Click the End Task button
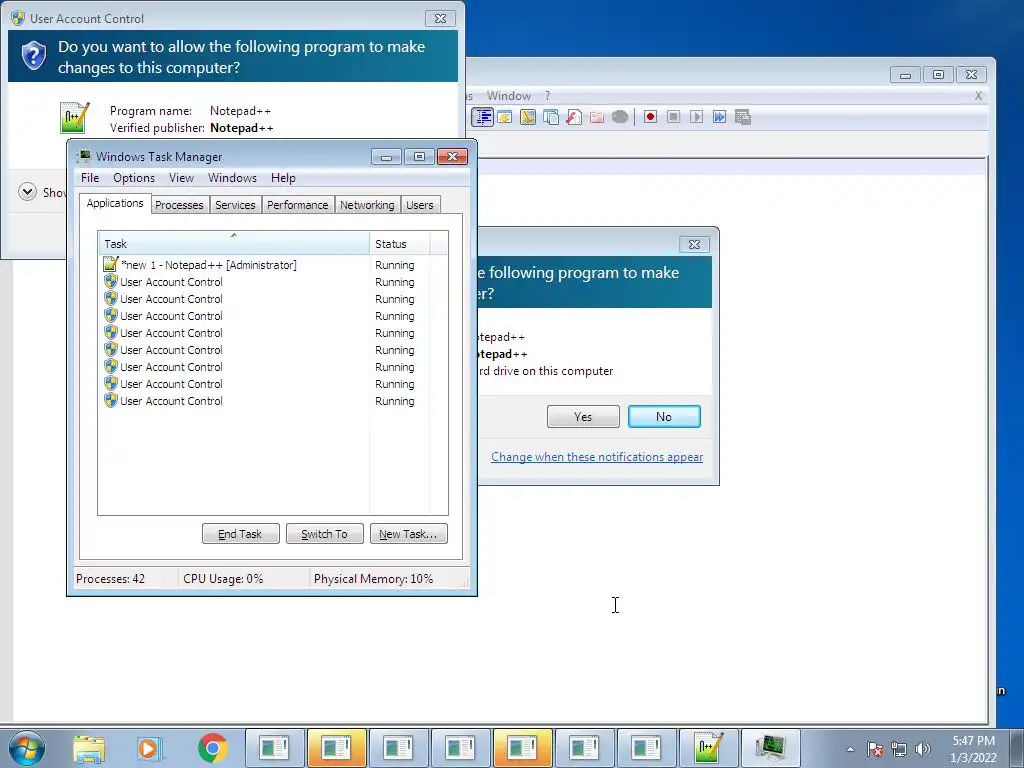The image size is (1024, 768). point(240,534)
